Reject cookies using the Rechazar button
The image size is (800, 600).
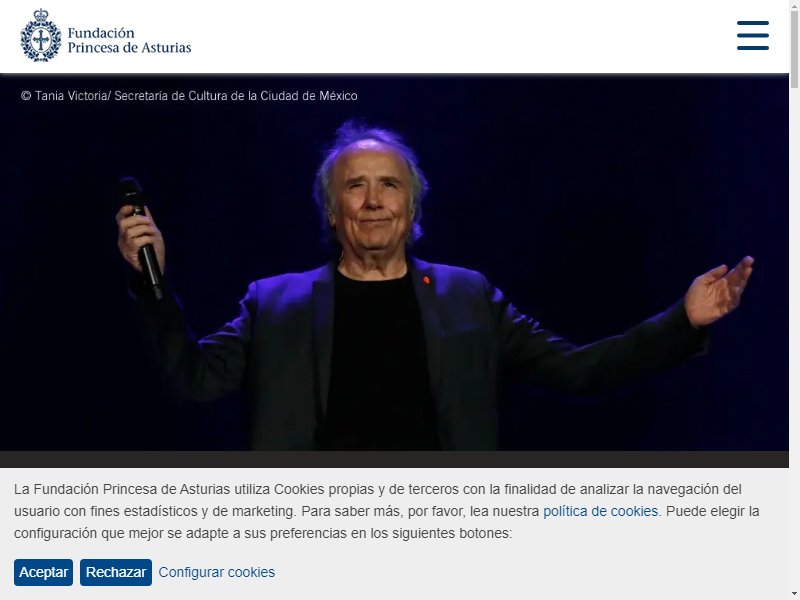tap(116, 572)
